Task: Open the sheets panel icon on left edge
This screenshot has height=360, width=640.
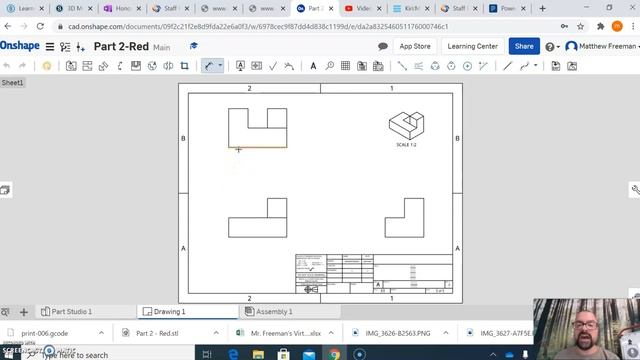Action: (x=5, y=190)
